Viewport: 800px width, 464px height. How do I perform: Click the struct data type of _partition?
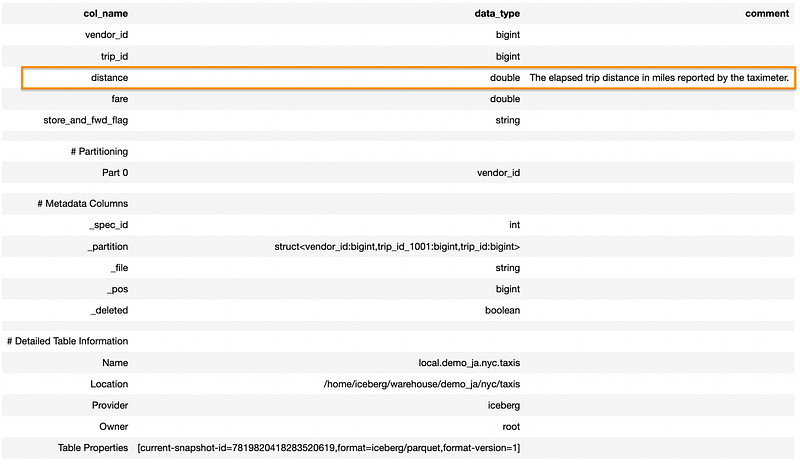[397, 246]
